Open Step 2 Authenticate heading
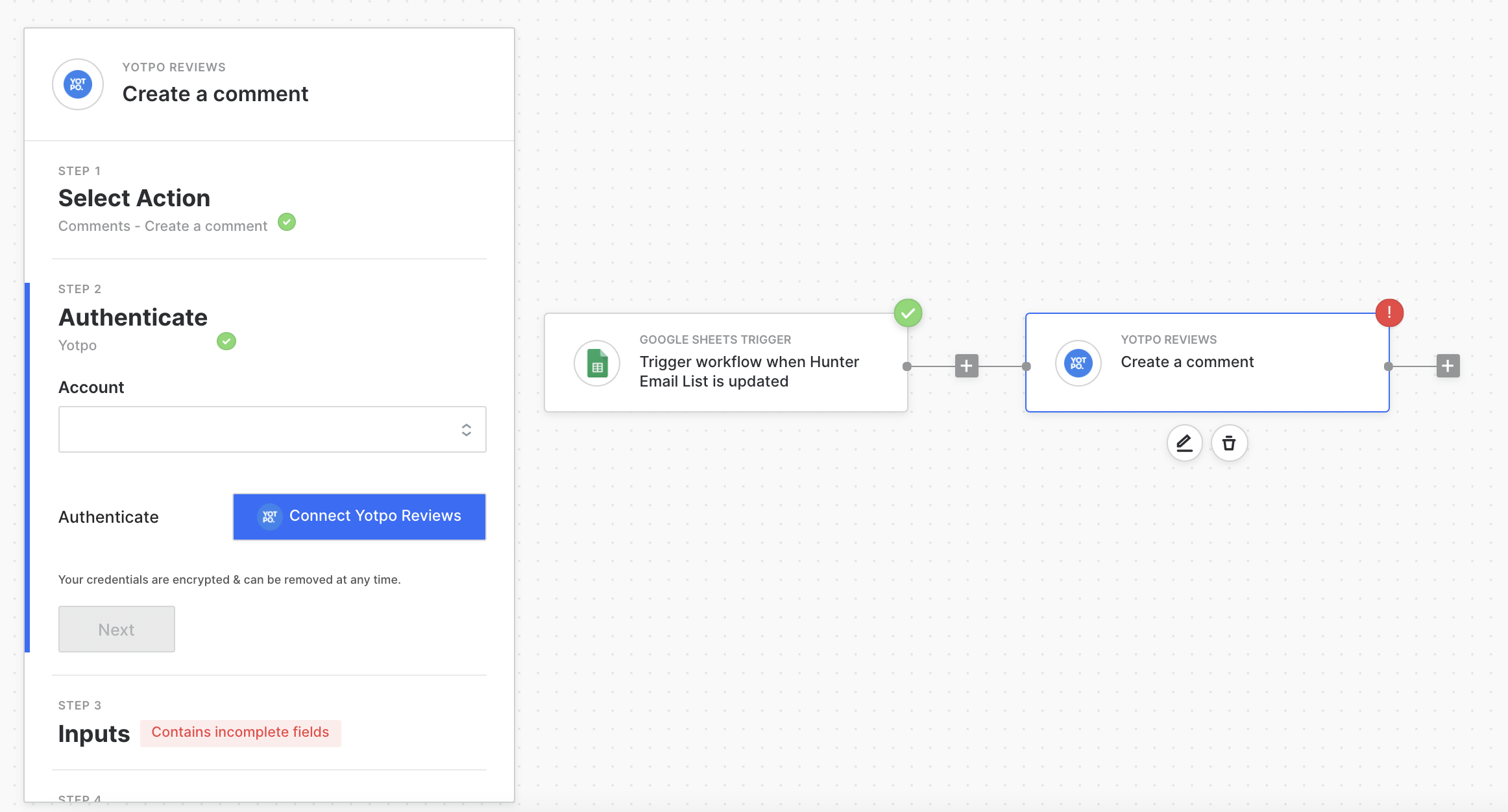Image resolution: width=1508 pixels, height=812 pixels. [x=133, y=317]
